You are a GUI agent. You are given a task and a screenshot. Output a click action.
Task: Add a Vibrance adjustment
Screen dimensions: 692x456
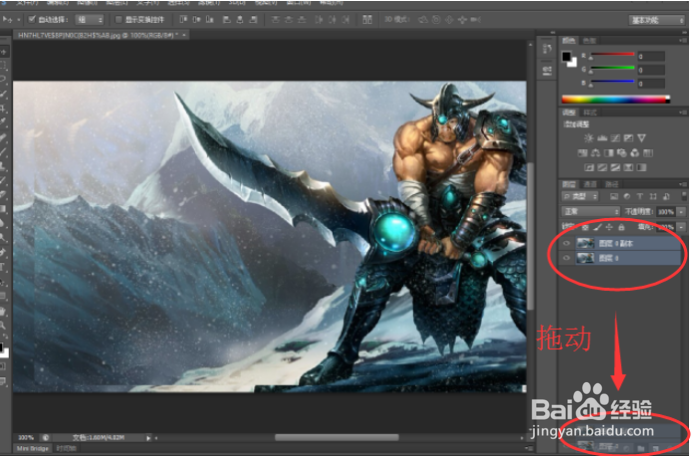coord(642,138)
